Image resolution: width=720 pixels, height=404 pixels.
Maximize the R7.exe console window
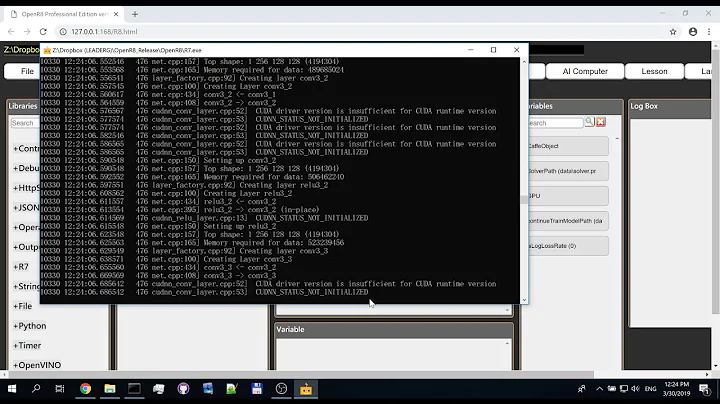point(493,50)
